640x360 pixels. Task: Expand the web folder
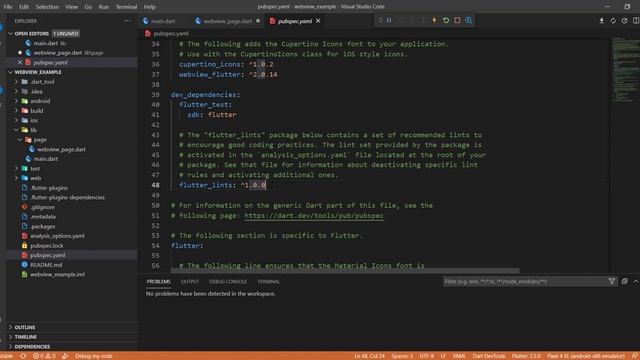[x=36, y=178]
